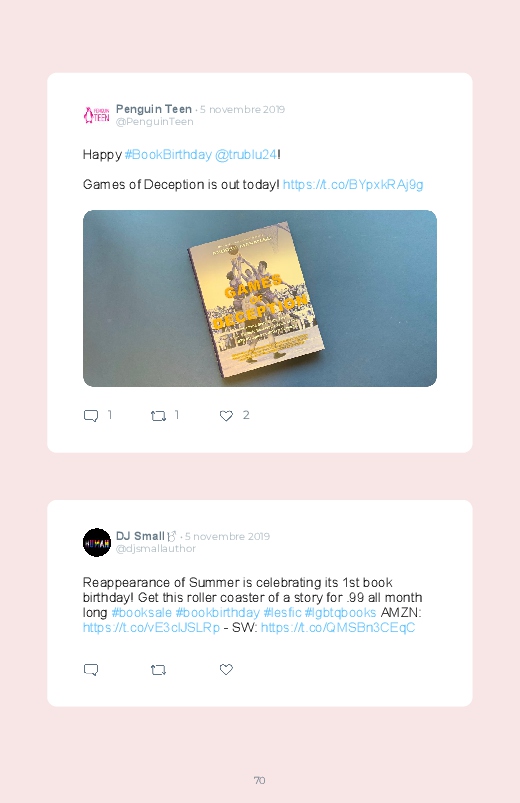The image size is (520, 803).
Task: Click reply icon on Penguin Teen tweet
Action: coord(91,415)
